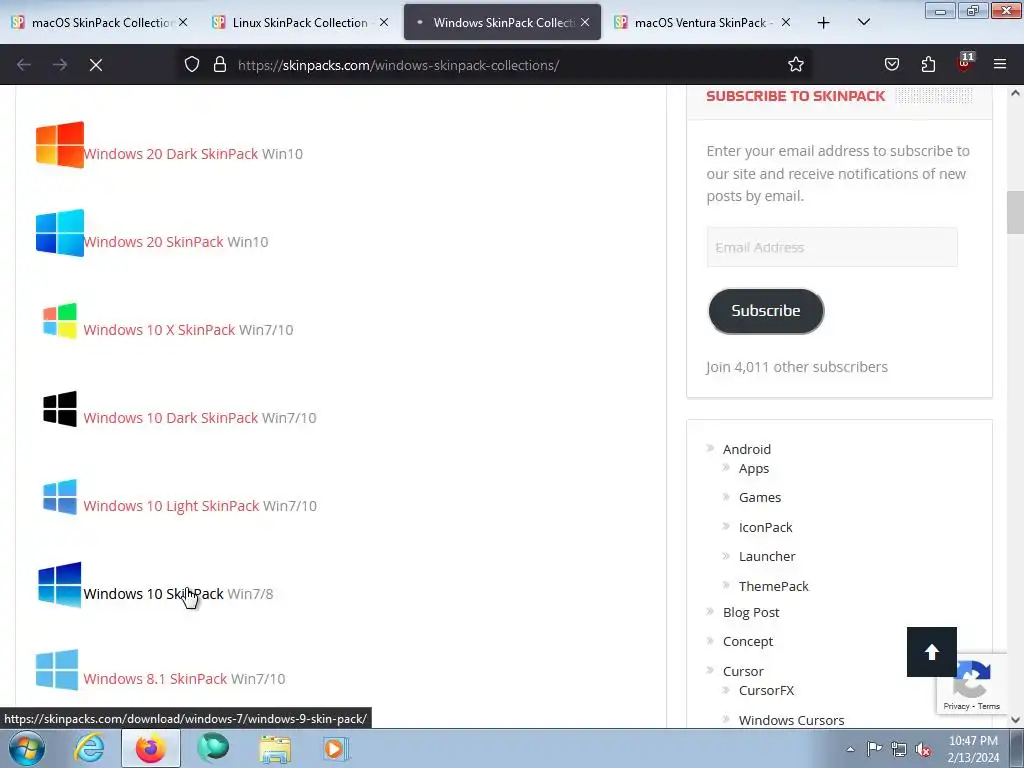The height and width of the screenshot is (768, 1024).
Task: Open the Android category
Action: 746,449
